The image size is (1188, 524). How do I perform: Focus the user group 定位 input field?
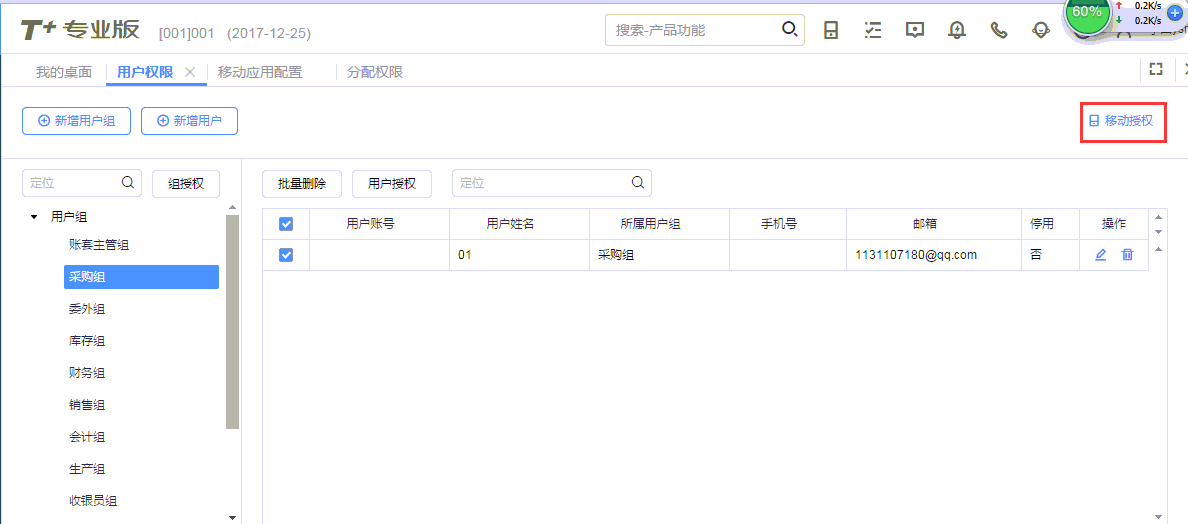[x=82, y=182]
